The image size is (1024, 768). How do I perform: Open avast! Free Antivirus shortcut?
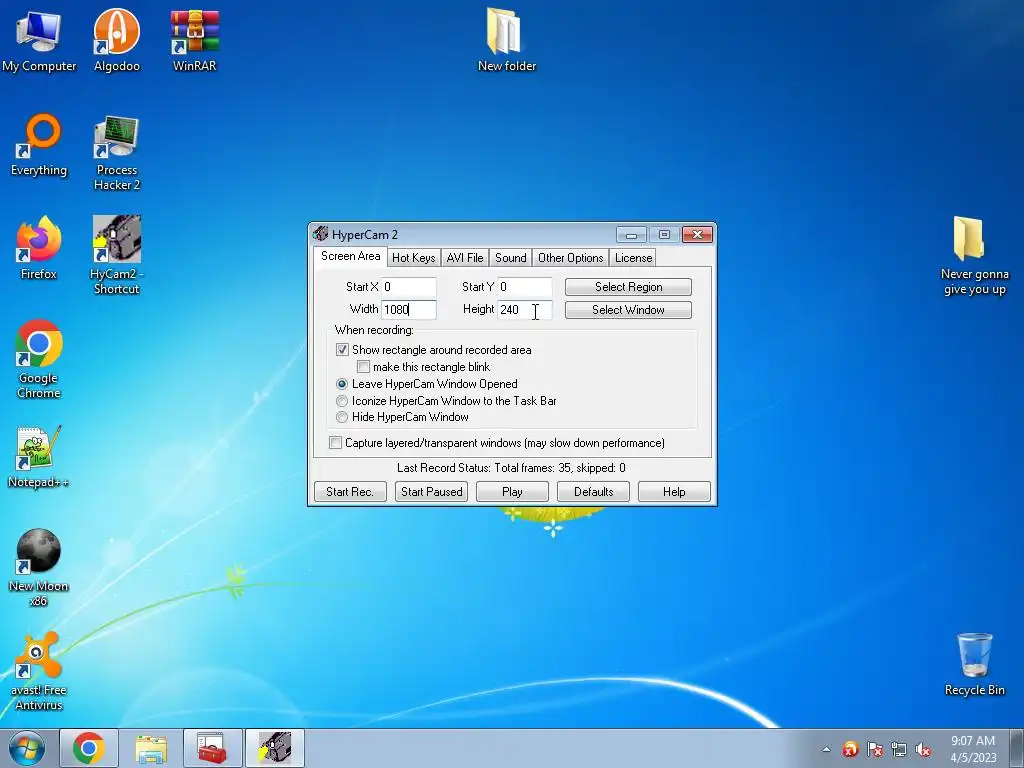pos(39,671)
